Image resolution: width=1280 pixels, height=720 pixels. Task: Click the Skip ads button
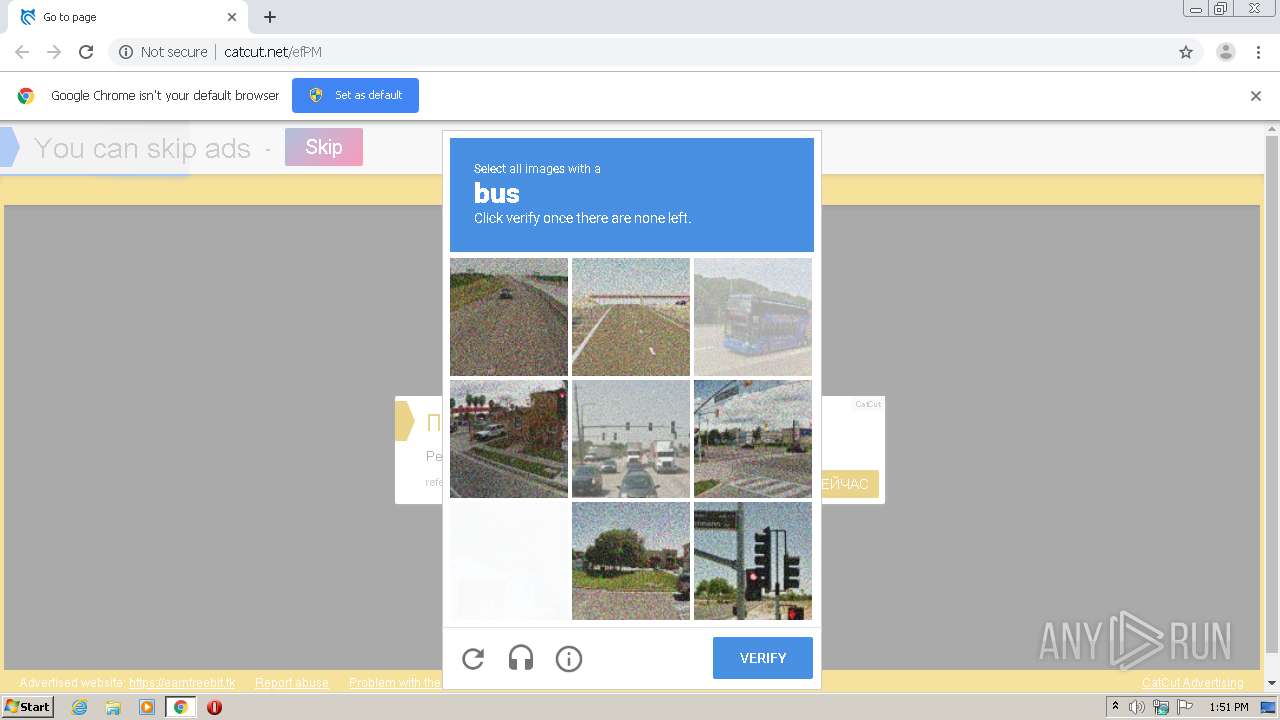[324, 147]
